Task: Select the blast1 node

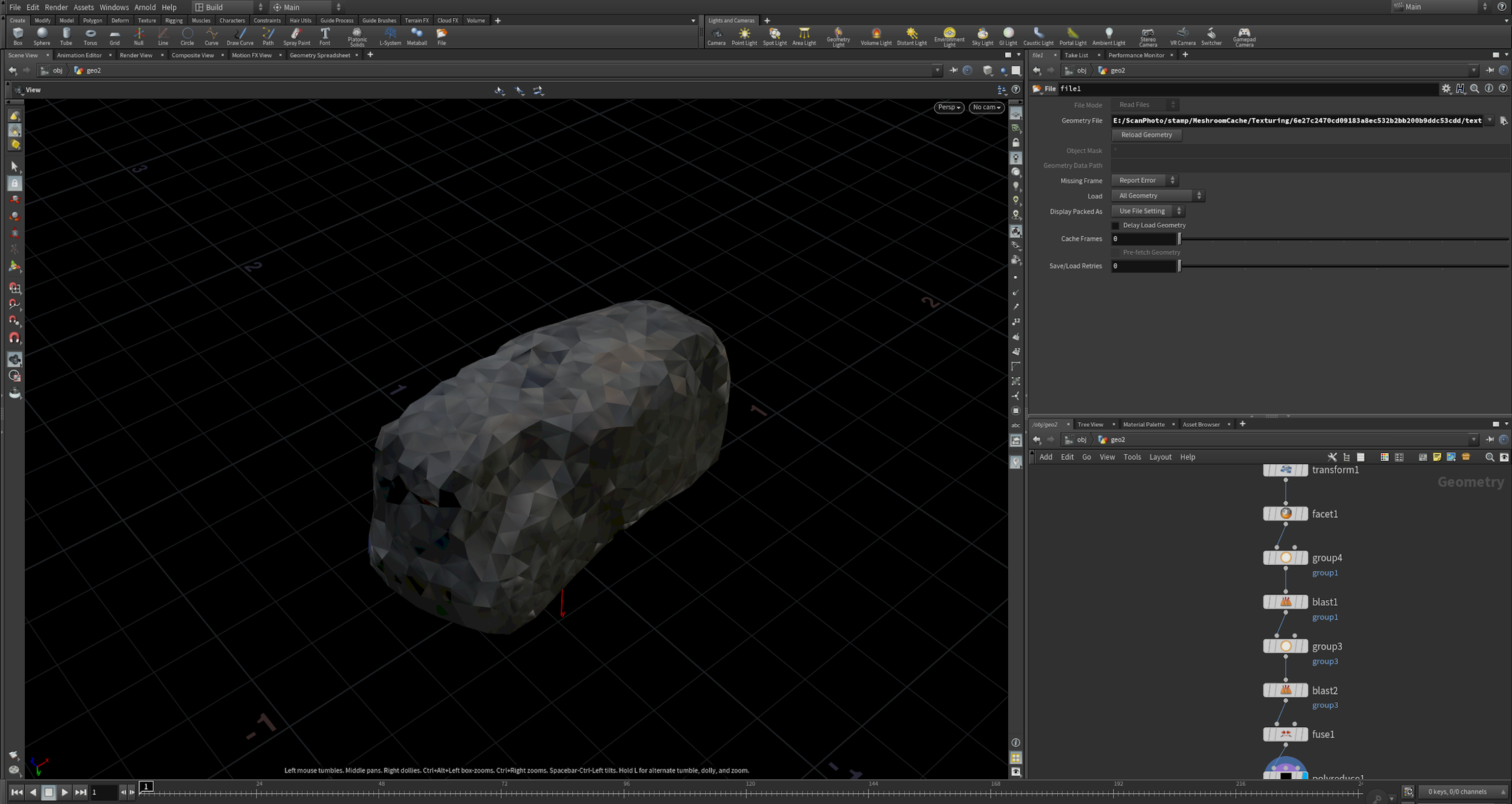Action: (x=1285, y=602)
